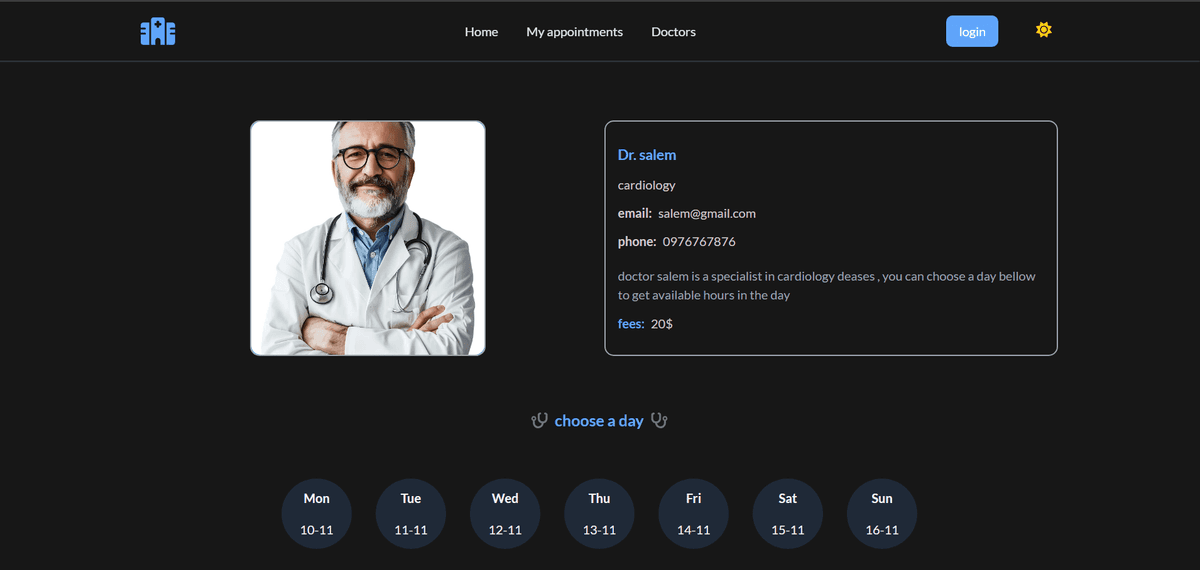
Task: Choose Tue 11-11 appointment day
Action: click(411, 514)
